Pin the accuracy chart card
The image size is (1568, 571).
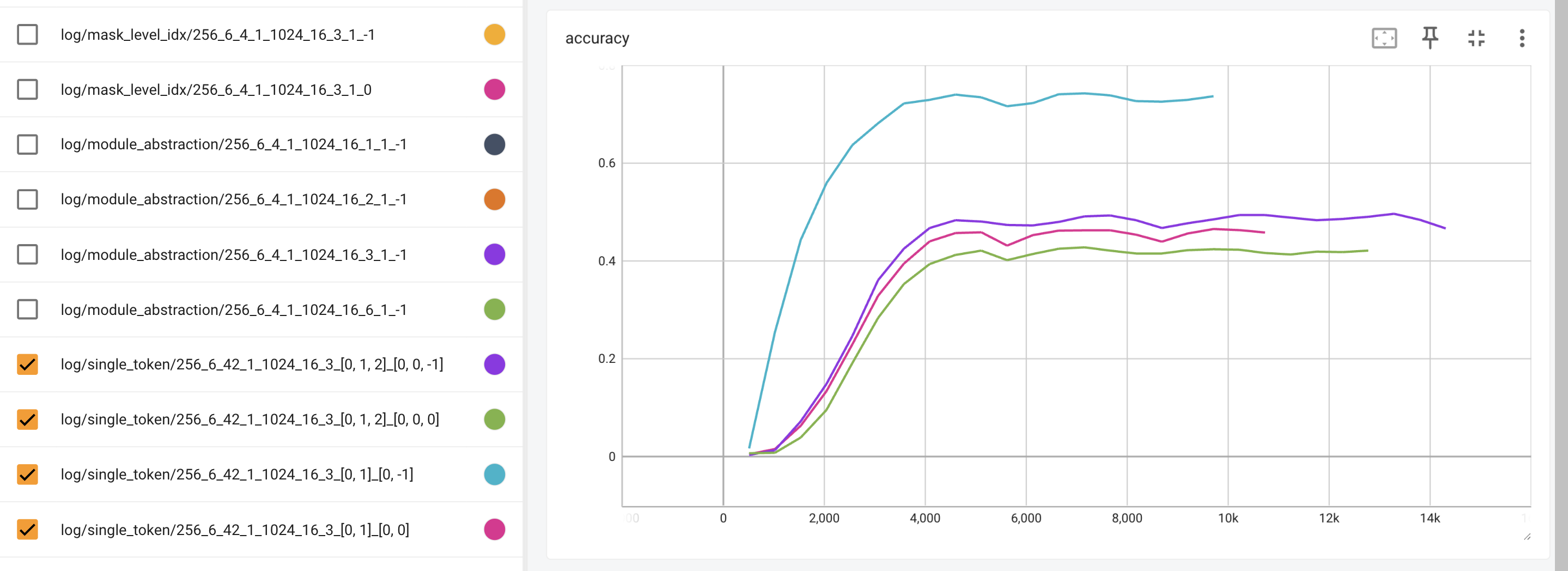click(1430, 38)
